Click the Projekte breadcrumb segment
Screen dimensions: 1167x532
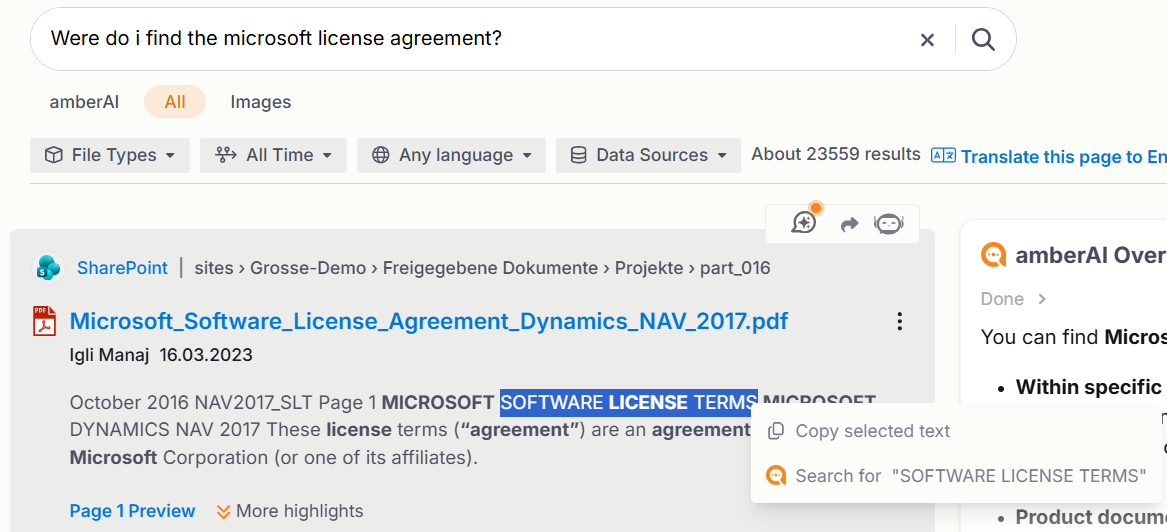[x=648, y=268]
